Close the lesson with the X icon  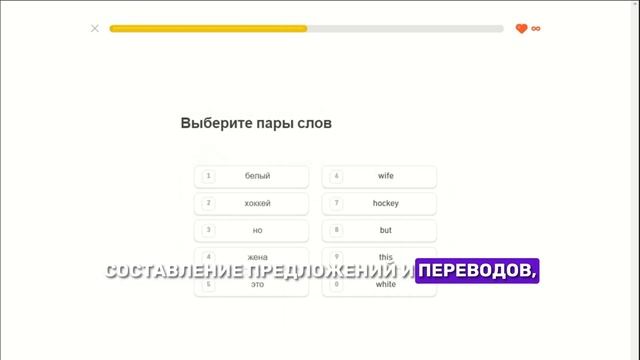tap(95, 28)
